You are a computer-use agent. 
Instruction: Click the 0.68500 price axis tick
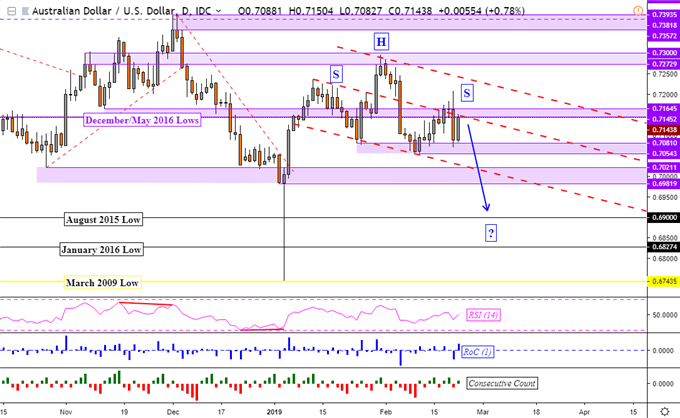point(664,238)
